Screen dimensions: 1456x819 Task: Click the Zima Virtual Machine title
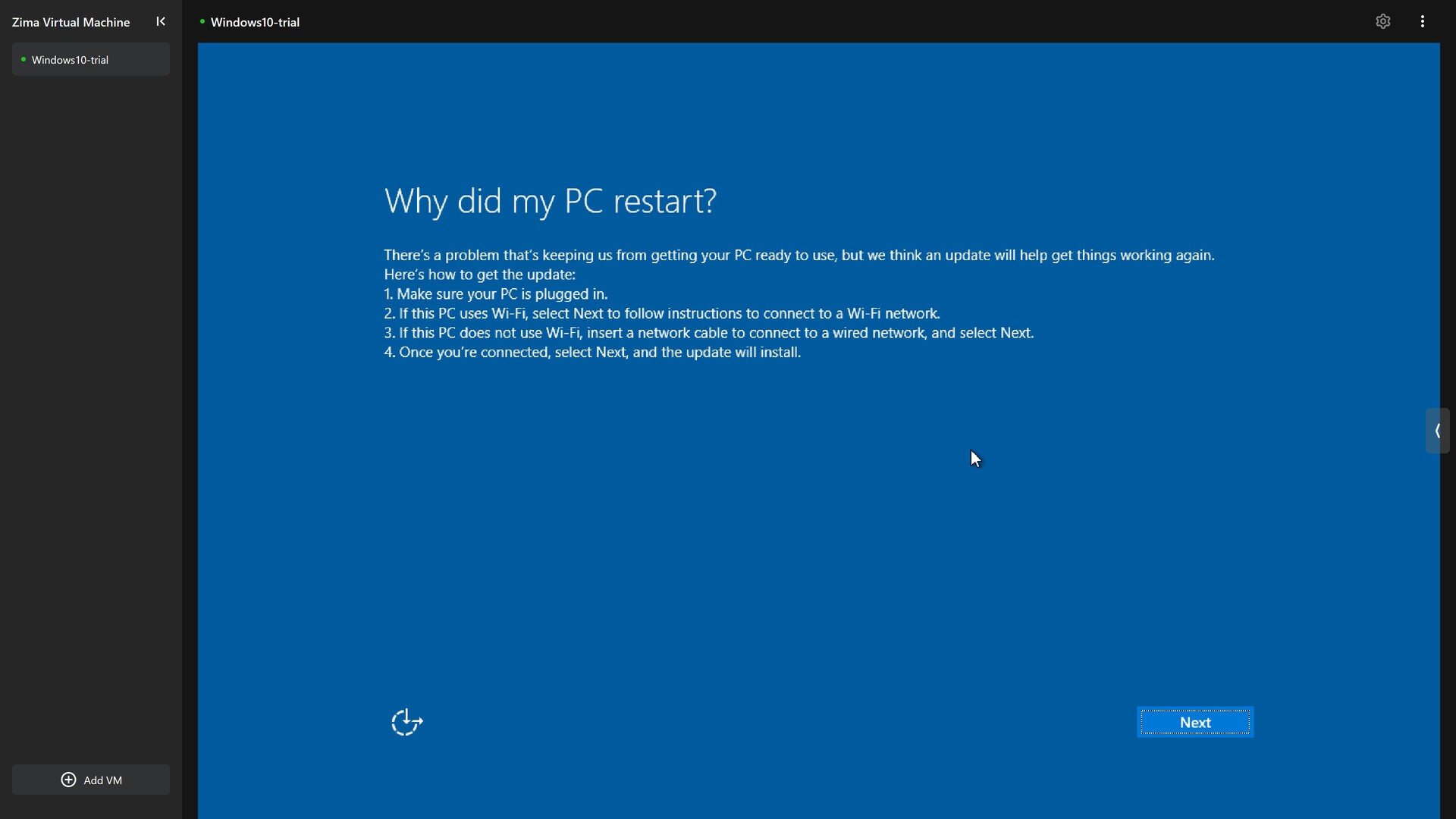71,22
